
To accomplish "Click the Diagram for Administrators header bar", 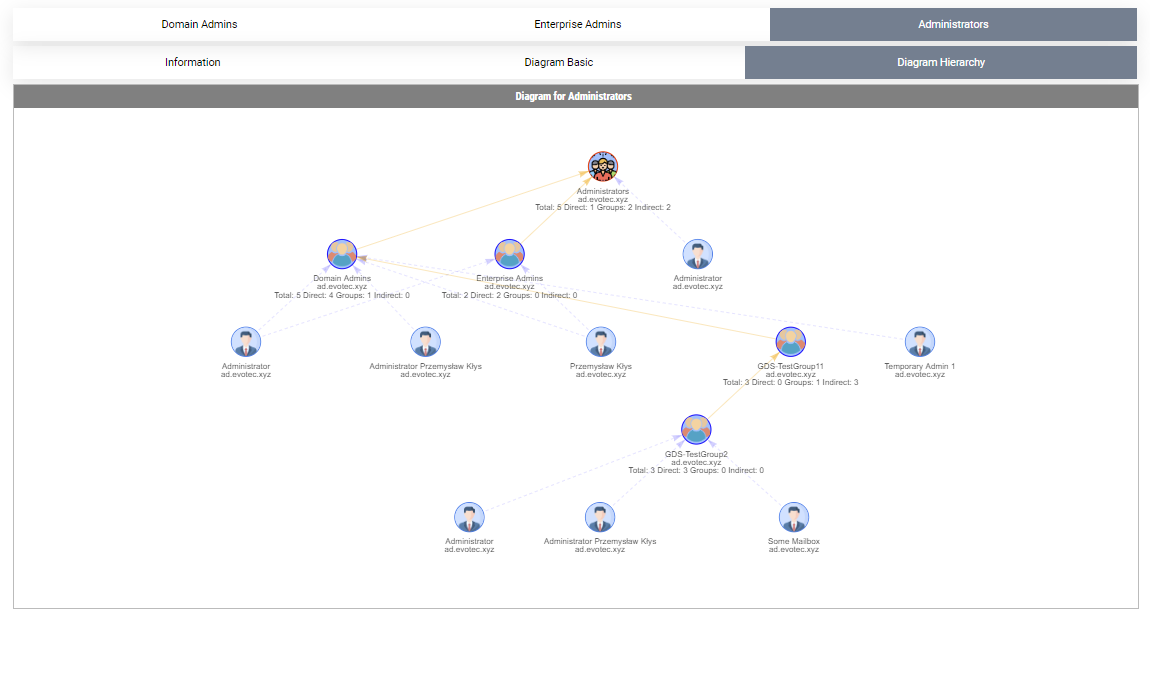I will tap(574, 96).
